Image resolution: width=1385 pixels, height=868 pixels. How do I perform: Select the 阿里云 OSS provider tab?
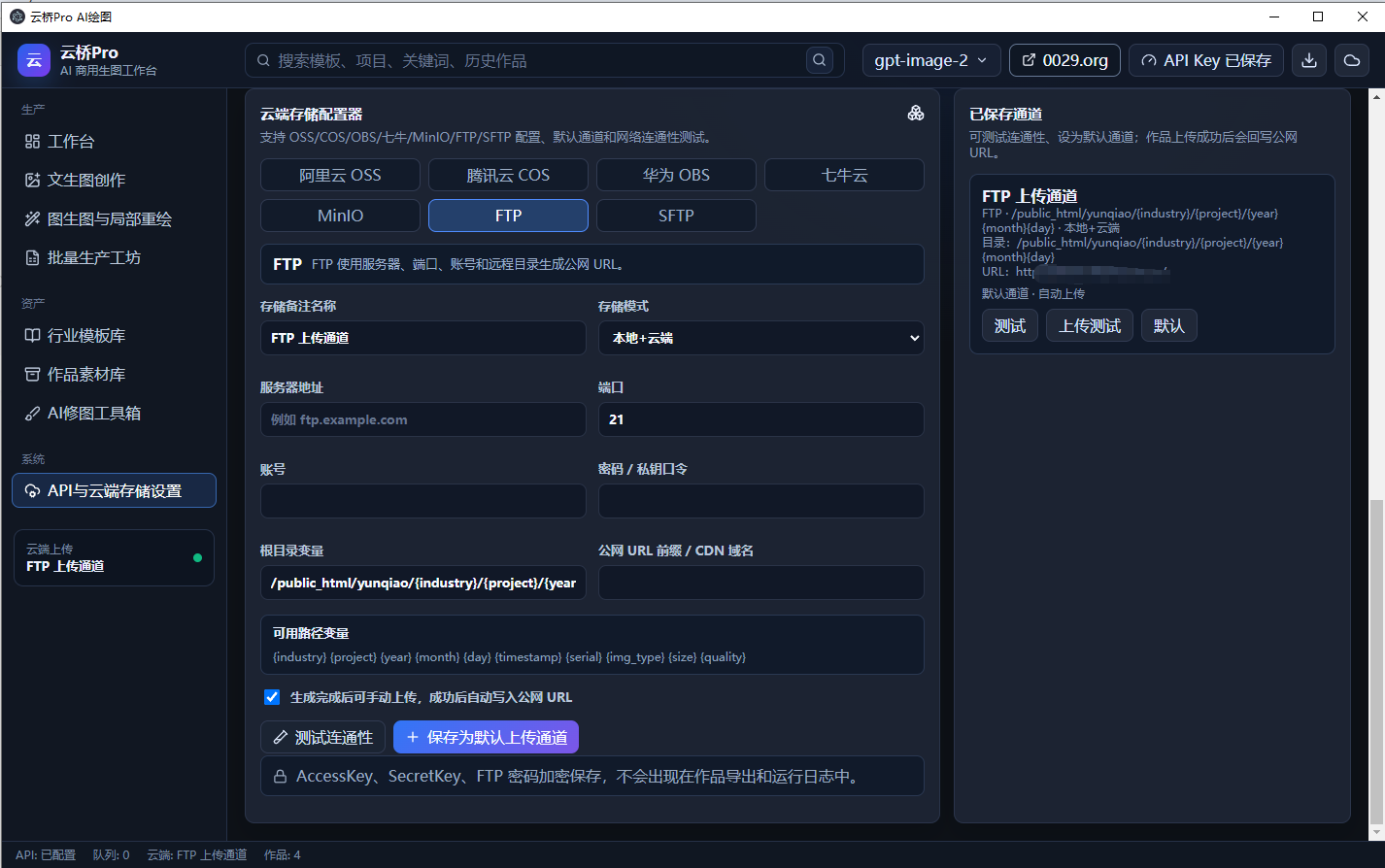[x=340, y=175]
